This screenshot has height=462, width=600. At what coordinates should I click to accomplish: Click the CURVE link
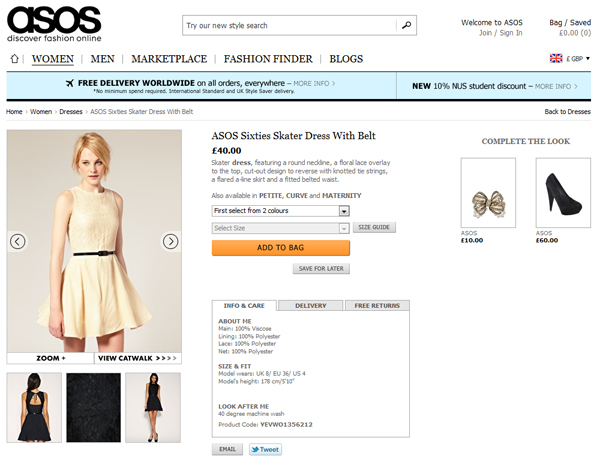pyautogui.click(x=297, y=196)
